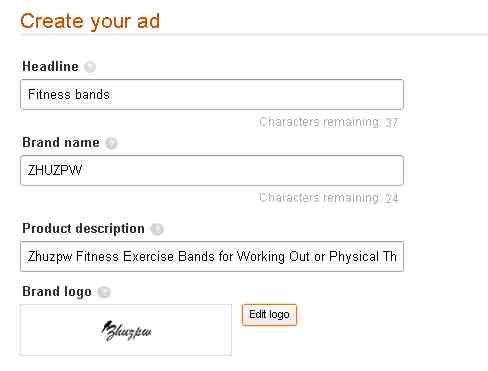Click the help icon next to Brand logo
The image size is (488, 371).
(x=104, y=292)
